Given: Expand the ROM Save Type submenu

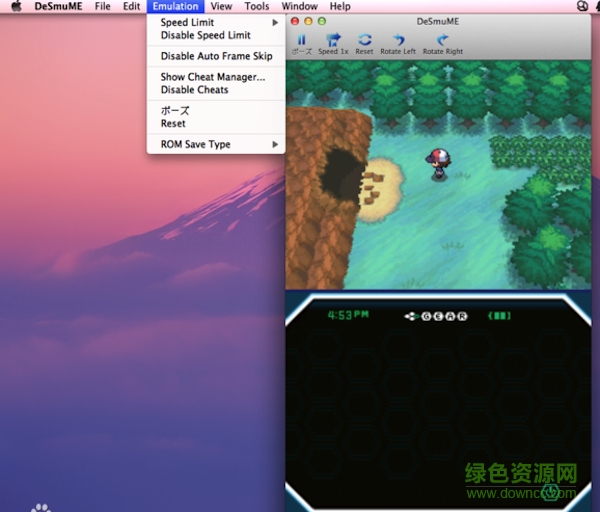Looking at the screenshot, I should click(216, 144).
